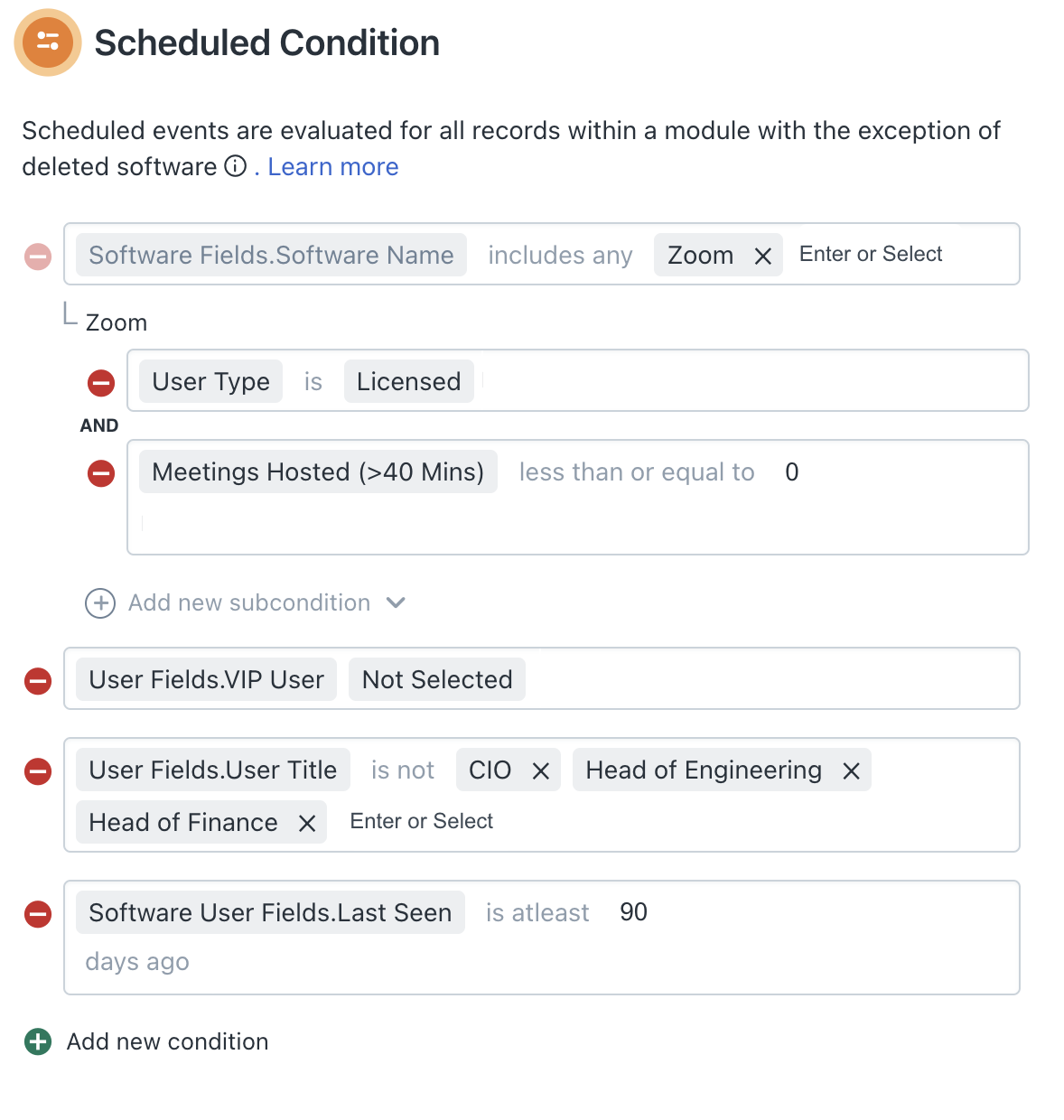The width and height of the screenshot is (1064, 1120).
Task: Remove the User Title condition row
Action: pos(38,771)
